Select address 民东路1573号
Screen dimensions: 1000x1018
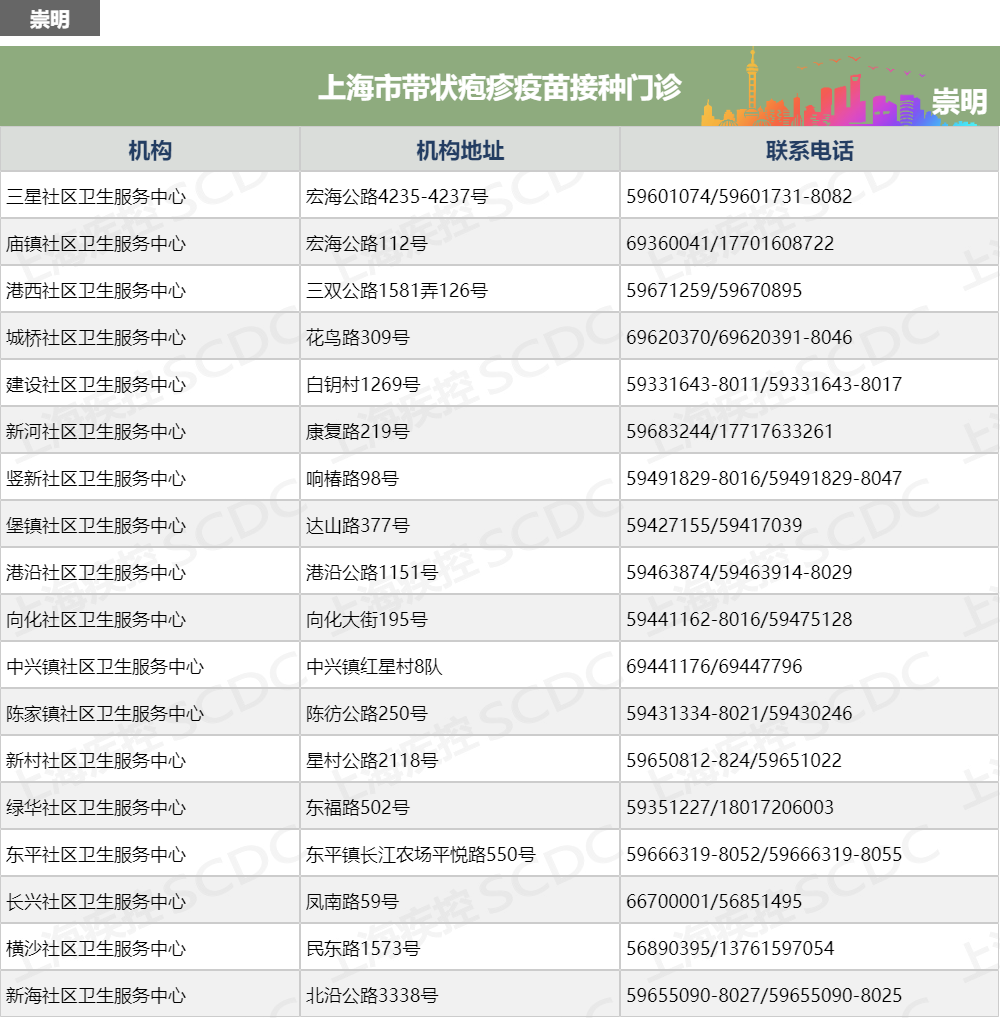[363, 949]
